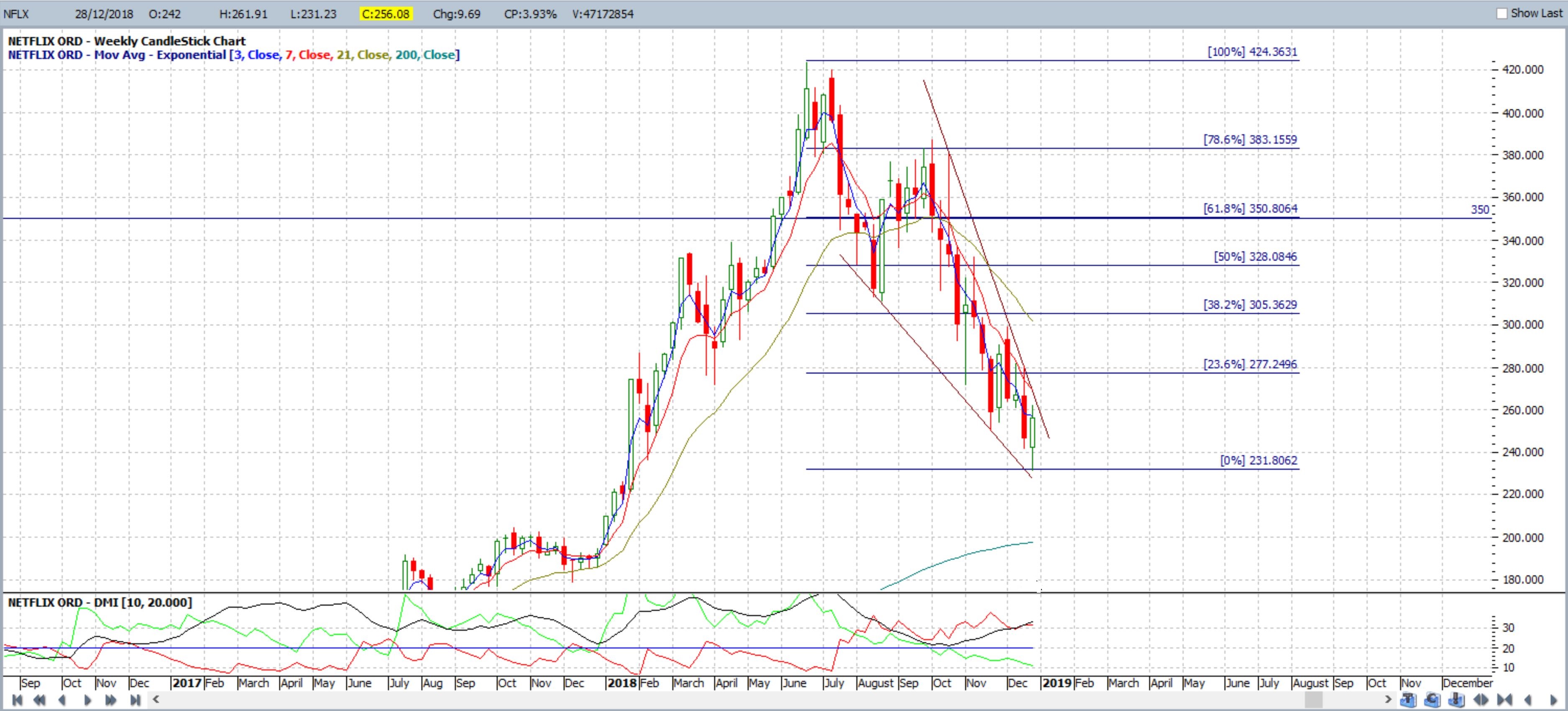Click the [100%] 424.3631 Fibonacci label

click(1253, 52)
